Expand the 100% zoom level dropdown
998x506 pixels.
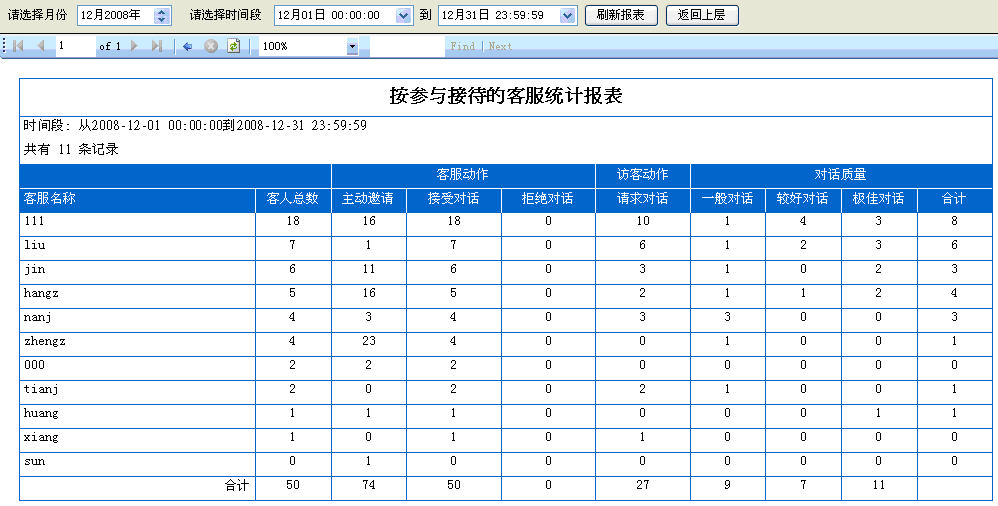pyautogui.click(x=352, y=46)
